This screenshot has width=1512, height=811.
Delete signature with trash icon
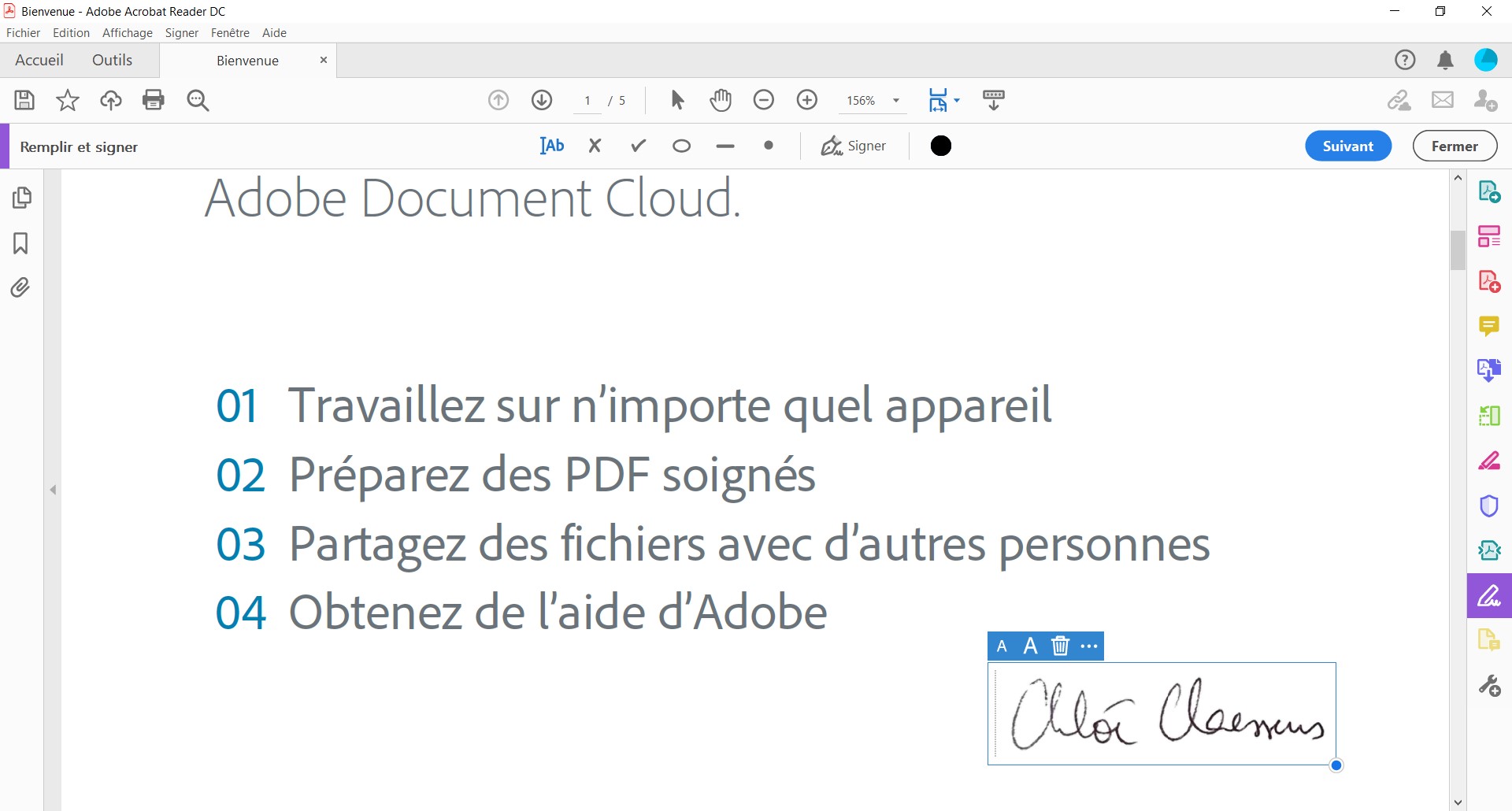1060,646
